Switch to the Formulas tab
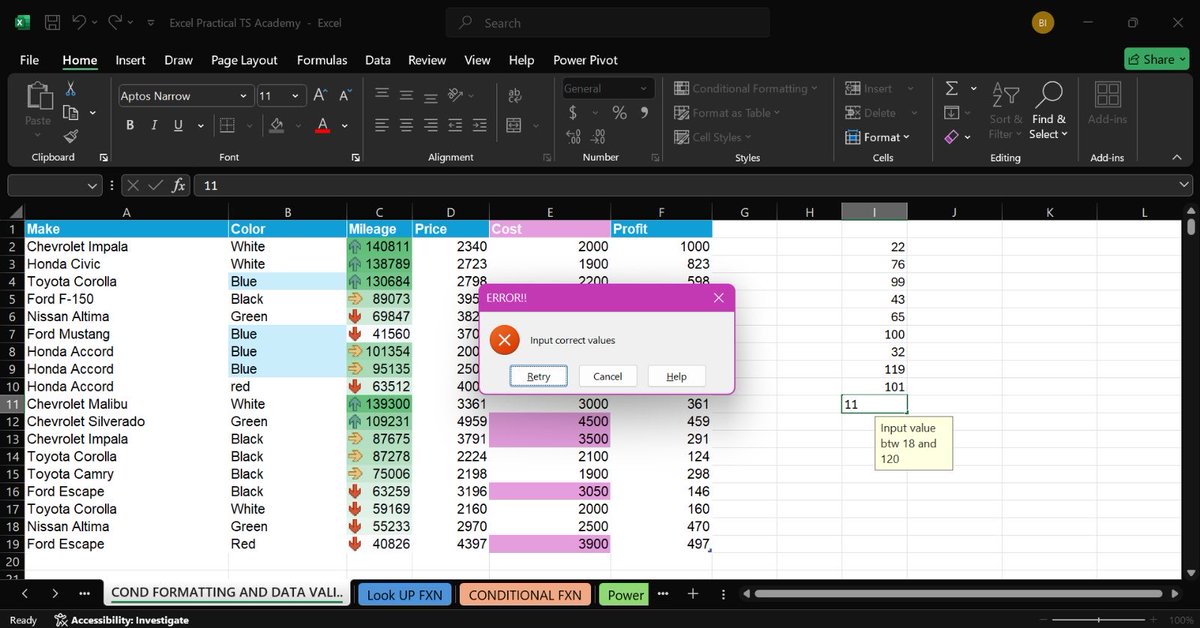 tap(322, 60)
